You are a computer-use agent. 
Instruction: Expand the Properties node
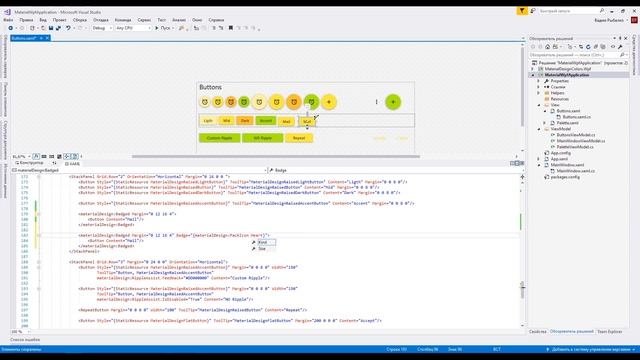(538, 81)
